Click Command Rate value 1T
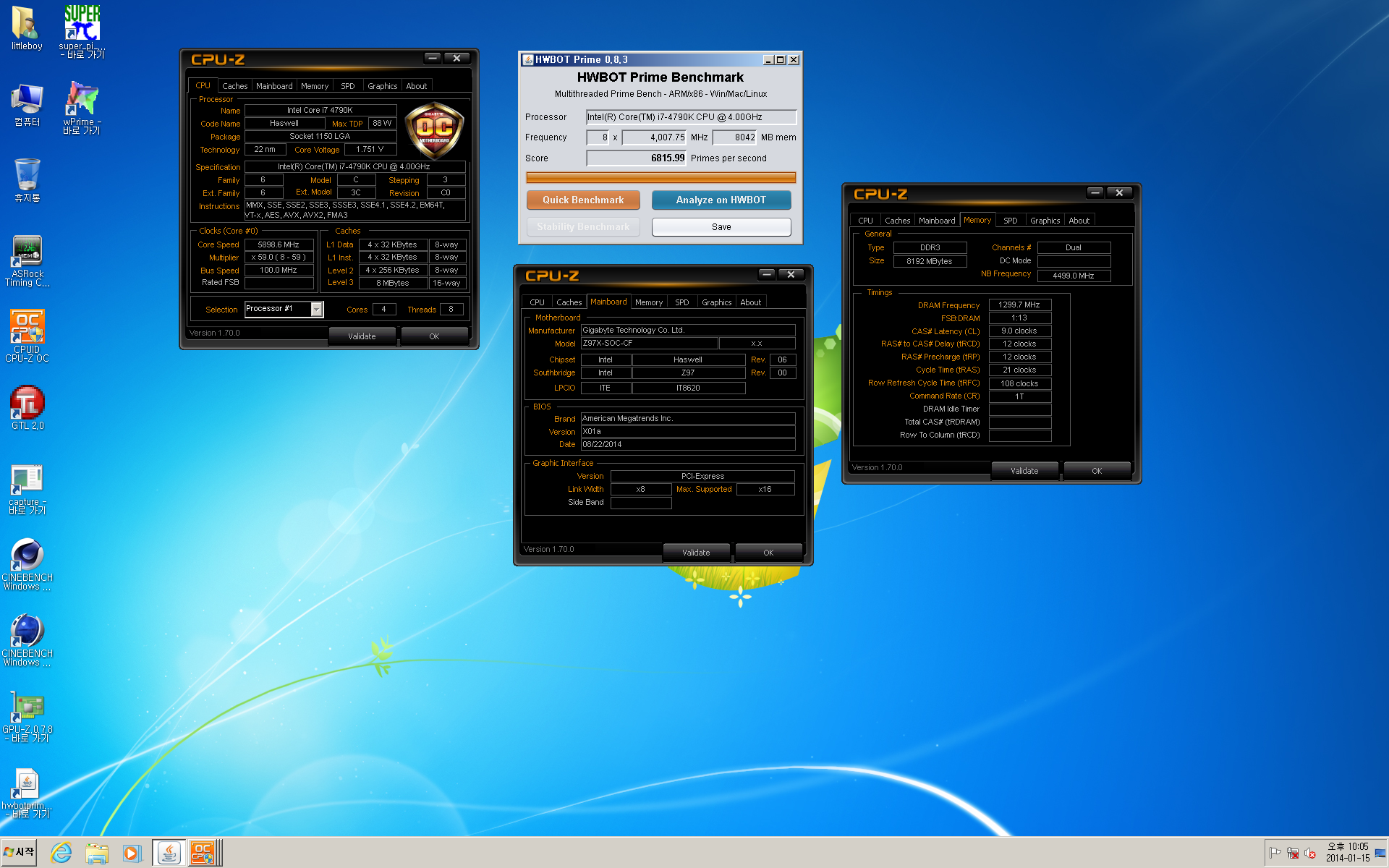The image size is (1389, 868). point(1019,396)
